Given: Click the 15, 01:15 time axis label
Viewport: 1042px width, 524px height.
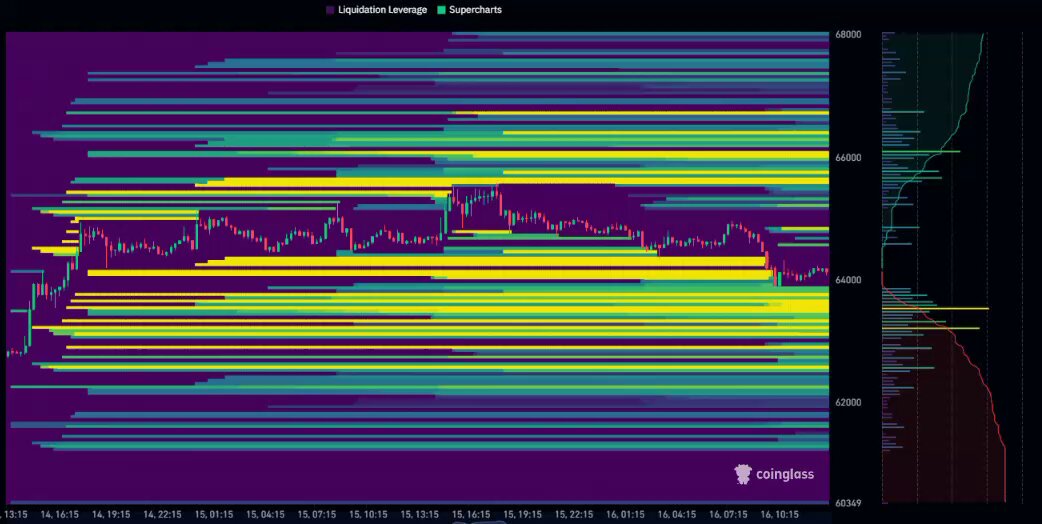Looking at the screenshot, I should (x=214, y=515).
